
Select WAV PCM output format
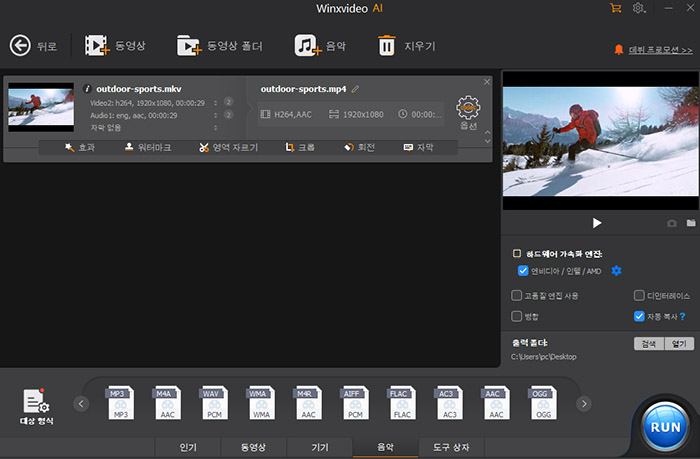coord(214,403)
